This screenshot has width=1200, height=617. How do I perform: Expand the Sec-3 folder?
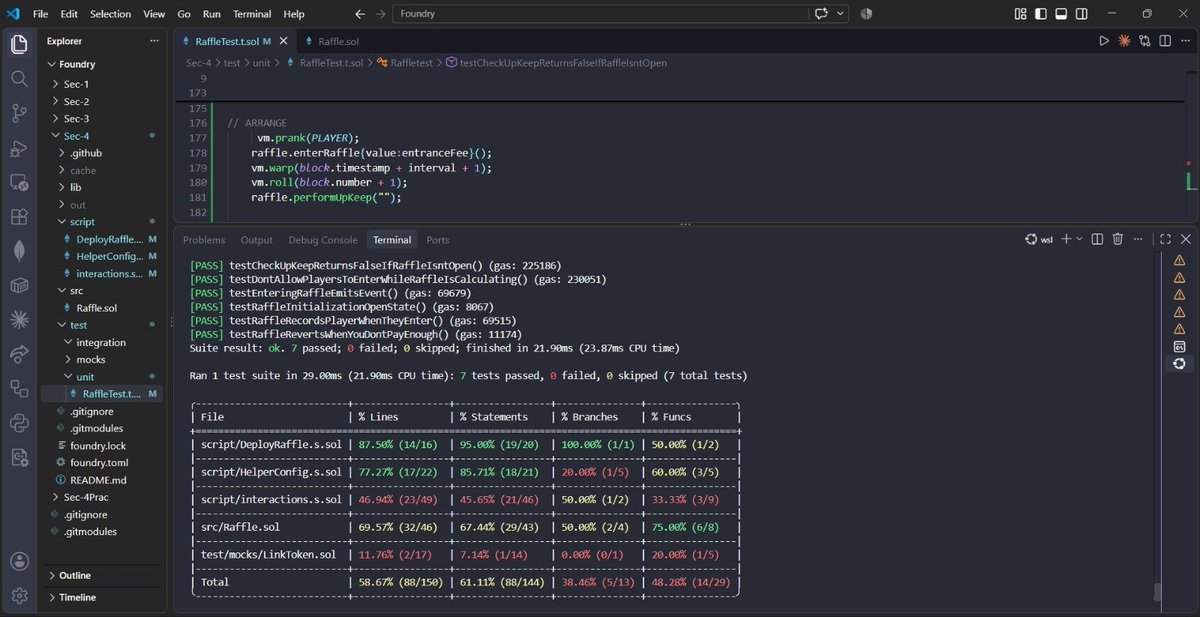pos(76,118)
